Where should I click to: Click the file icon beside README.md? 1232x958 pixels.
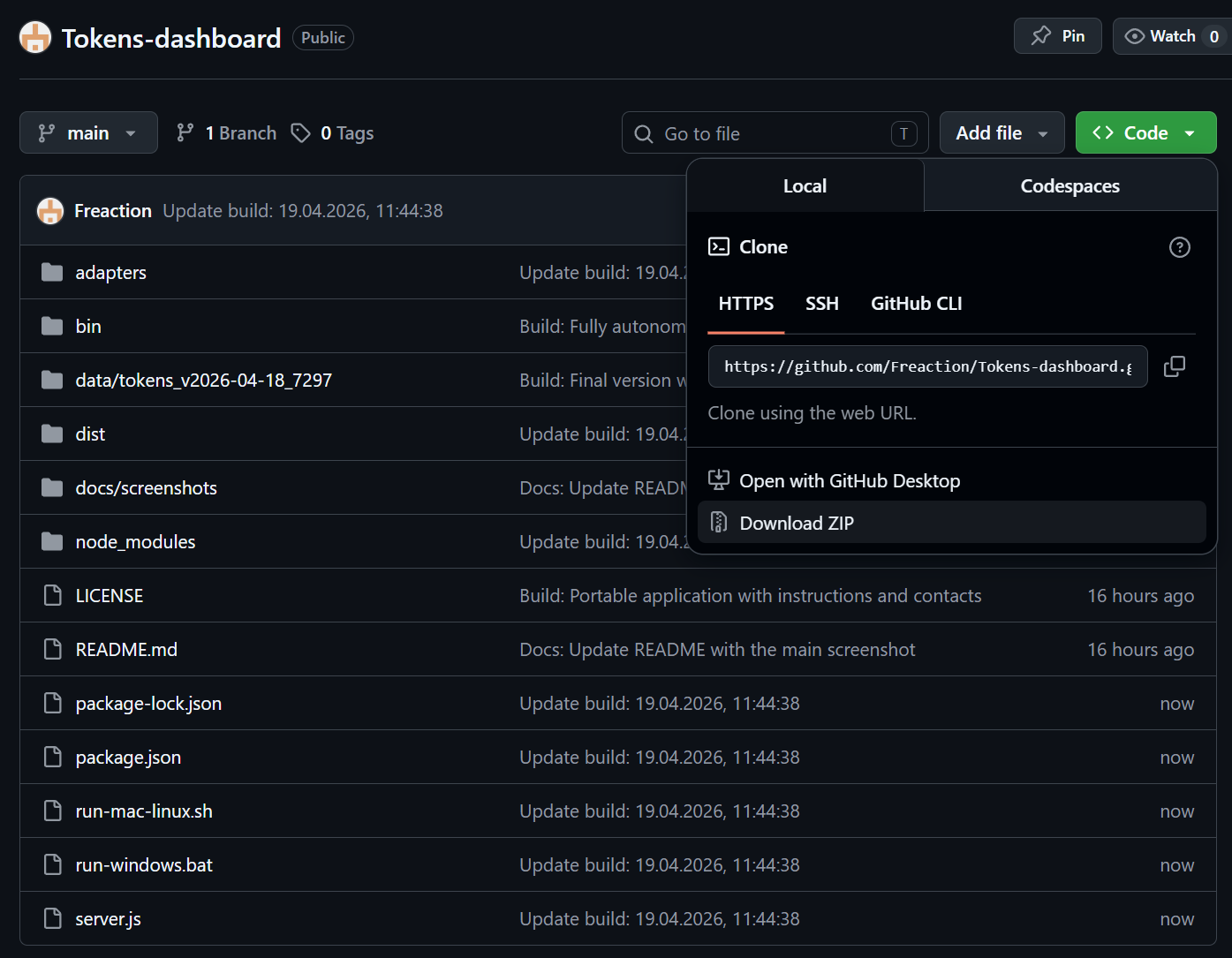click(51, 649)
